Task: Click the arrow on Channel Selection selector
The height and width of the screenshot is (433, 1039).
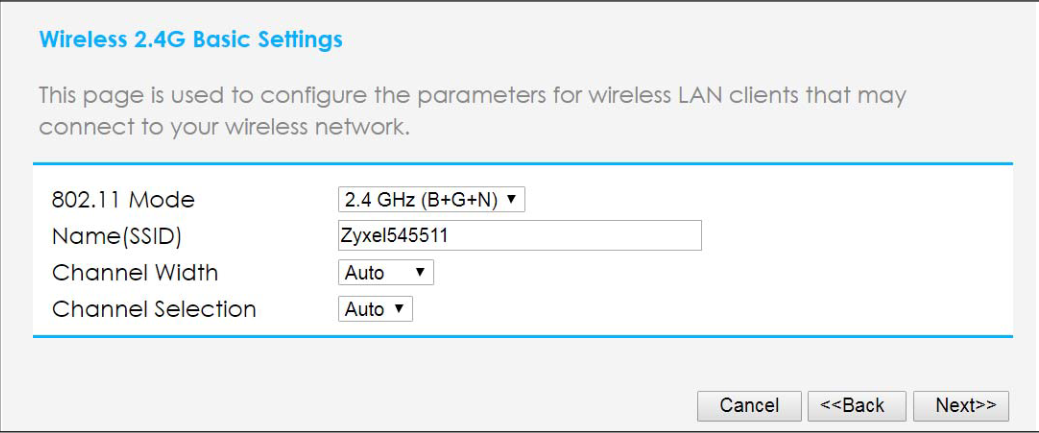Action: (400, 310)
